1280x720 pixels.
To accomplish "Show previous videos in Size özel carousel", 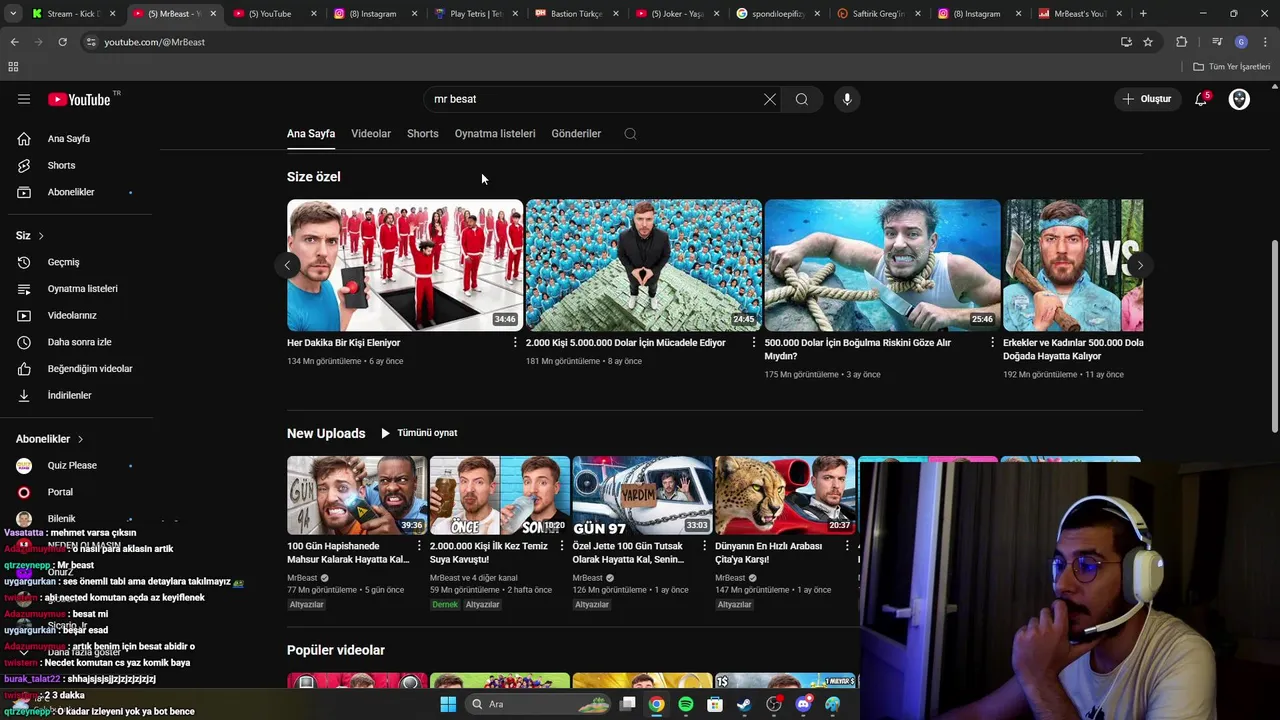I will [x=287, y=265].
